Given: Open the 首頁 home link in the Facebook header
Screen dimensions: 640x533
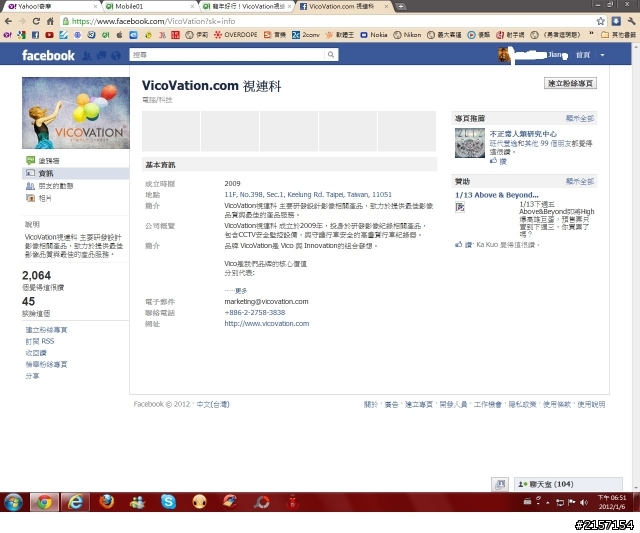Looking at the screenshot, I should pos(582,55).
